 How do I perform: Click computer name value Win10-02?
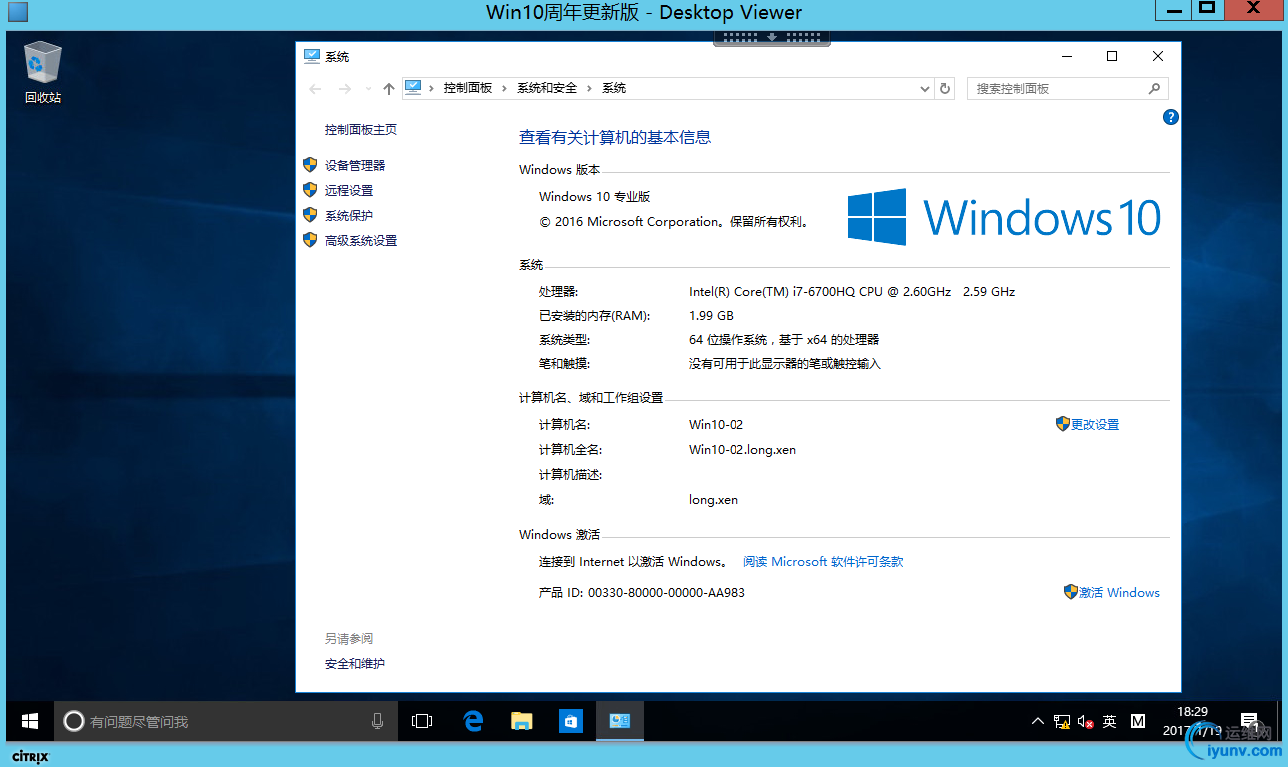click(716, 425)
